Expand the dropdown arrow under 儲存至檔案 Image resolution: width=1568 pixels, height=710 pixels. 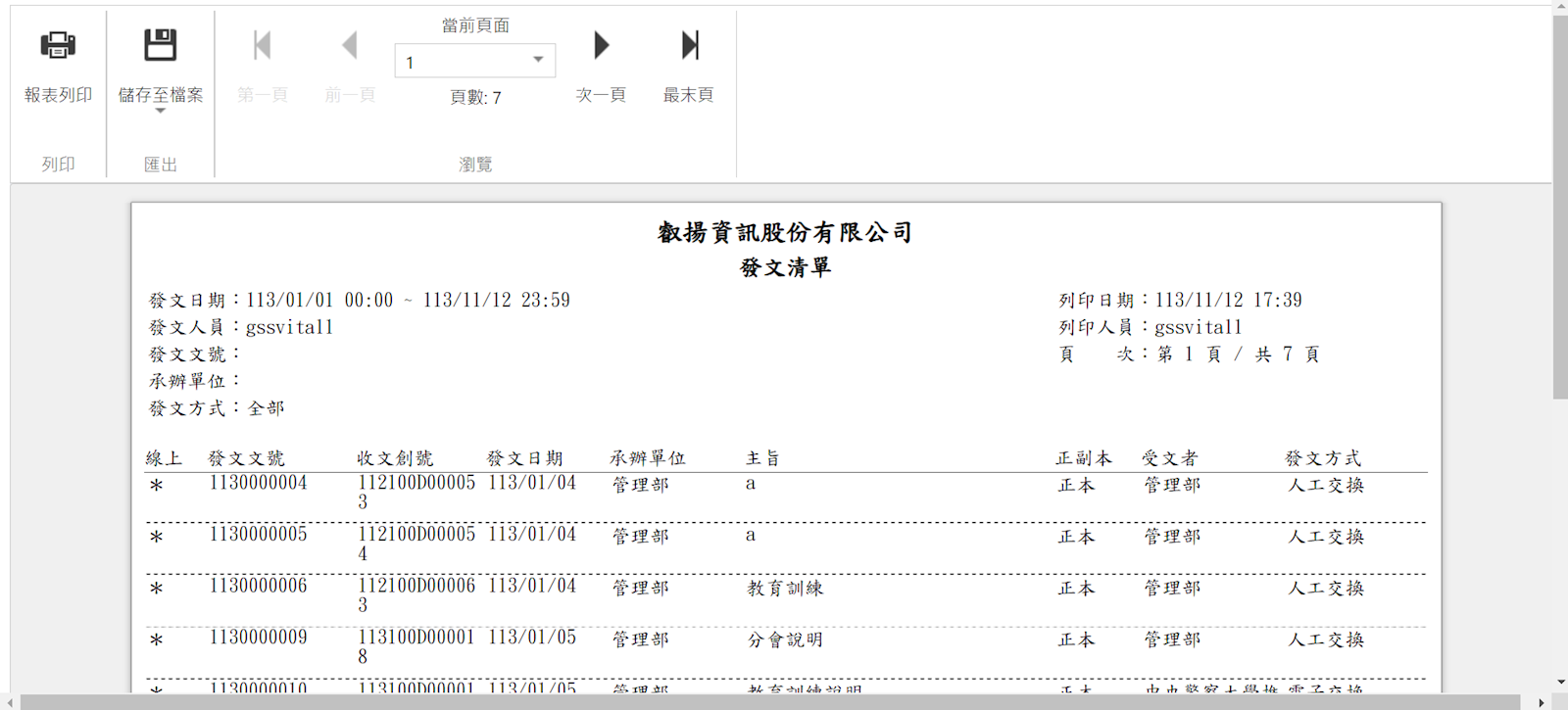160,111
